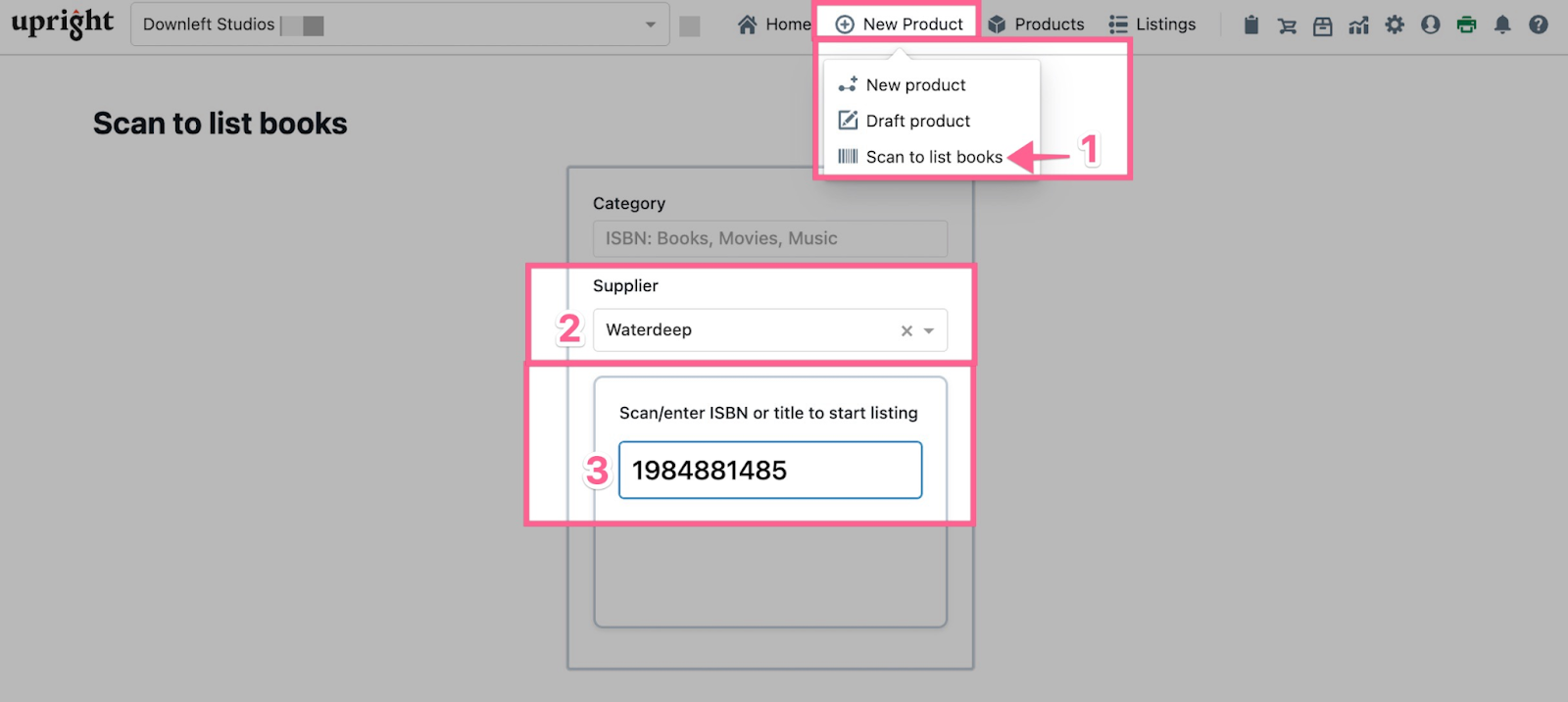This screenshot has height=702, width=1568.
Task: Open the inventory box icon
Action: coord(1322,25)
